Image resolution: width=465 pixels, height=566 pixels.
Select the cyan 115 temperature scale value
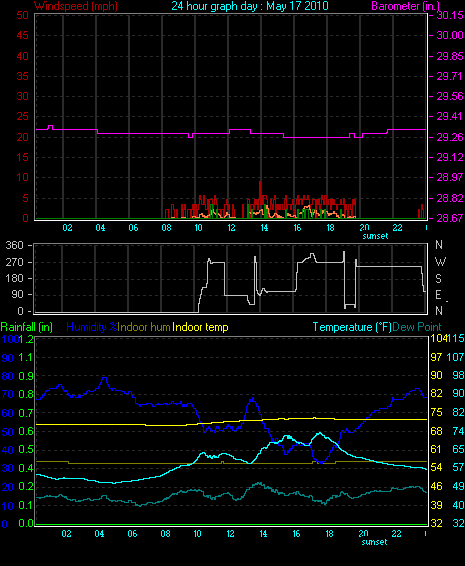tap(456, 339)
